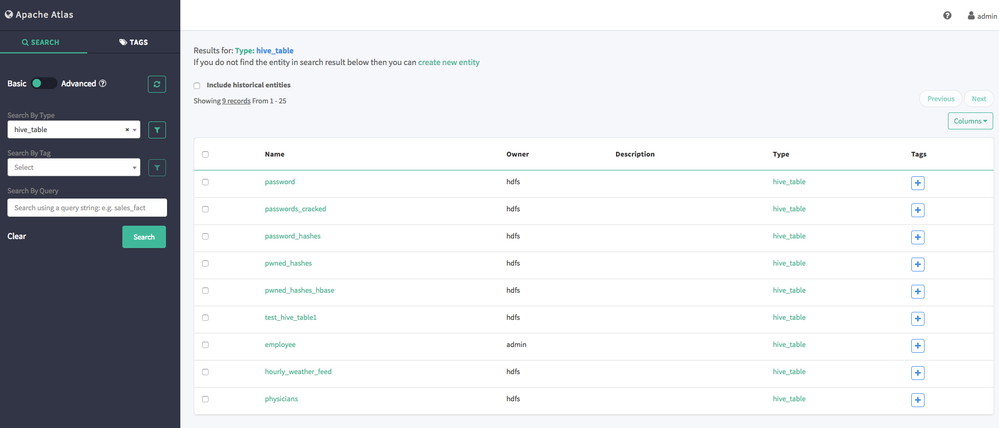Add tag to pwned_hashes_hbase row
The height and width of the screenshot is (428, 999).
coord(917,292)
